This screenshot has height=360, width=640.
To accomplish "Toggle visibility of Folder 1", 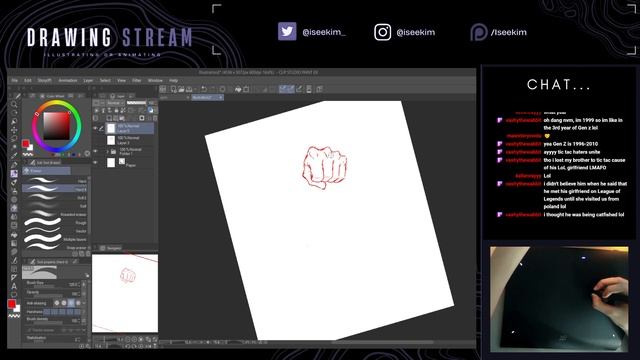I will (96, 151).
